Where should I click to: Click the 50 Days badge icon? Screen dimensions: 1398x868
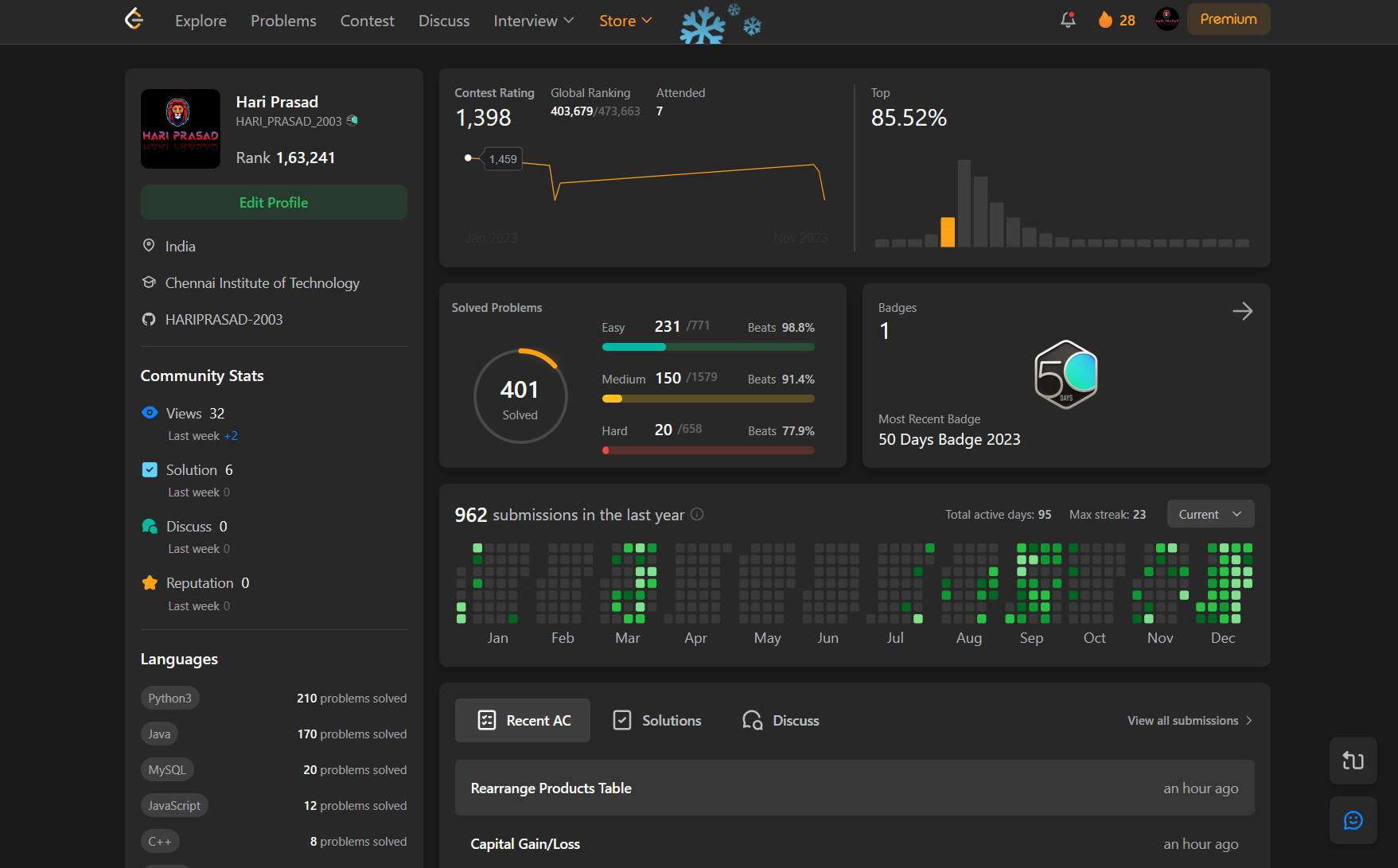point(1066,374)
